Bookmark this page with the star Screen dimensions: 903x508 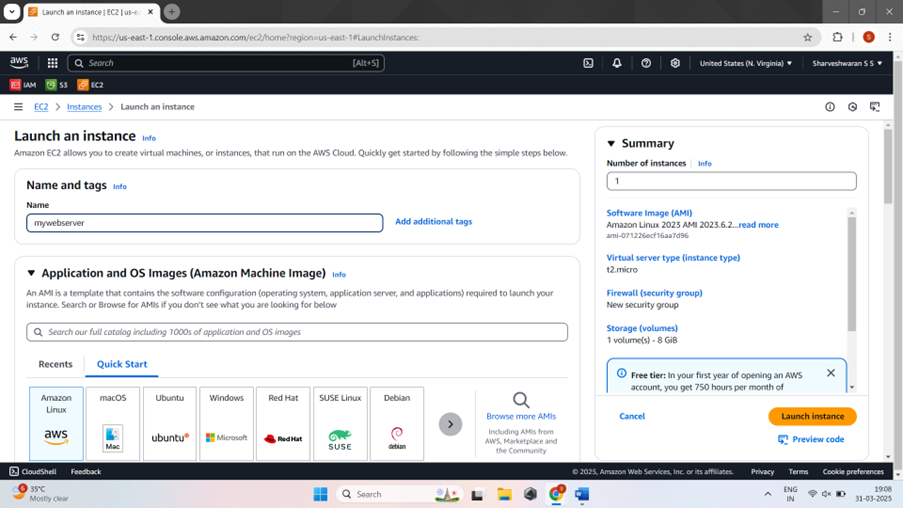click(807, 37)
